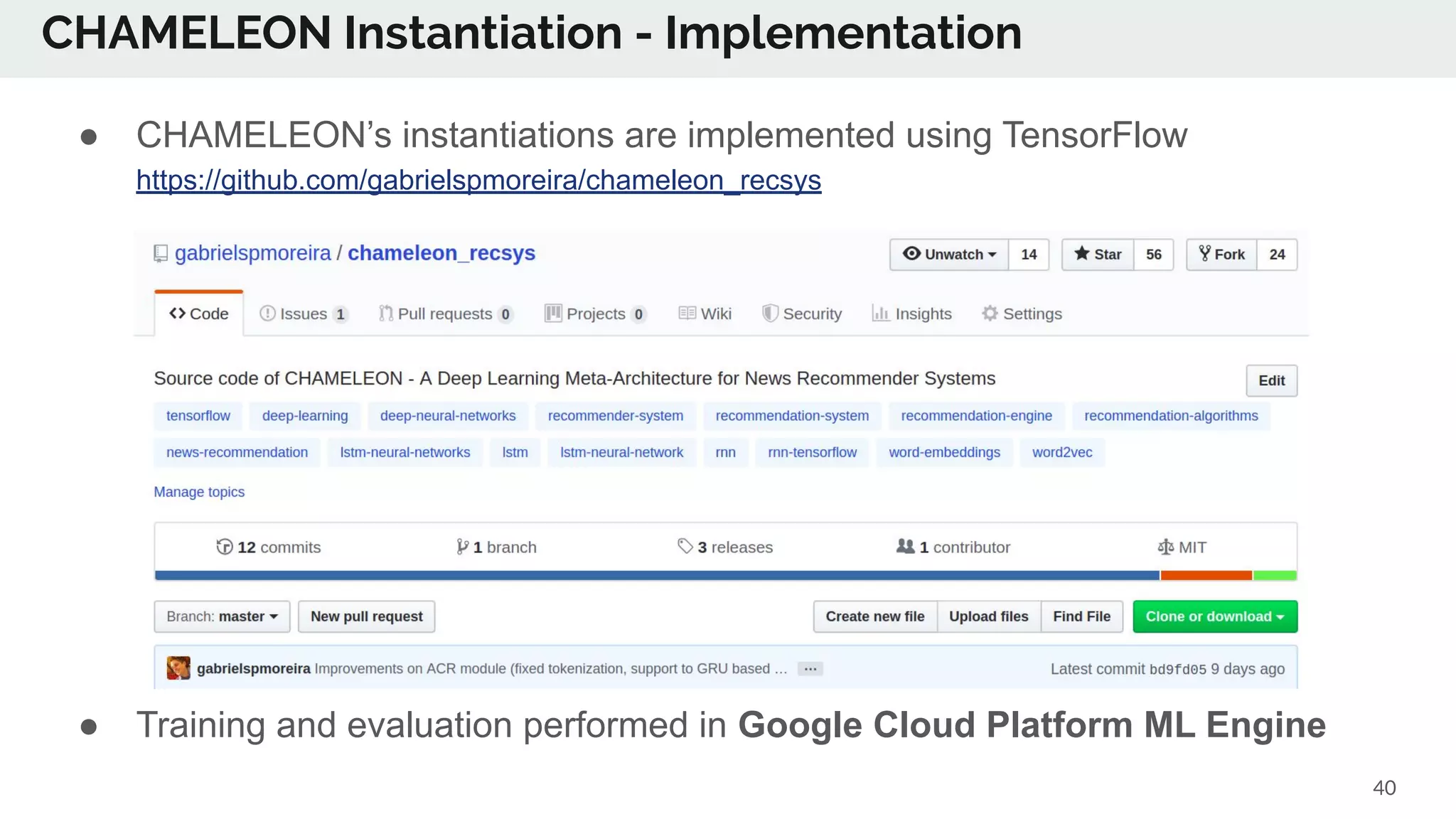Expand the Unwatch dropdown
Screen dimensions: 1456x819
tap(949, 255)
